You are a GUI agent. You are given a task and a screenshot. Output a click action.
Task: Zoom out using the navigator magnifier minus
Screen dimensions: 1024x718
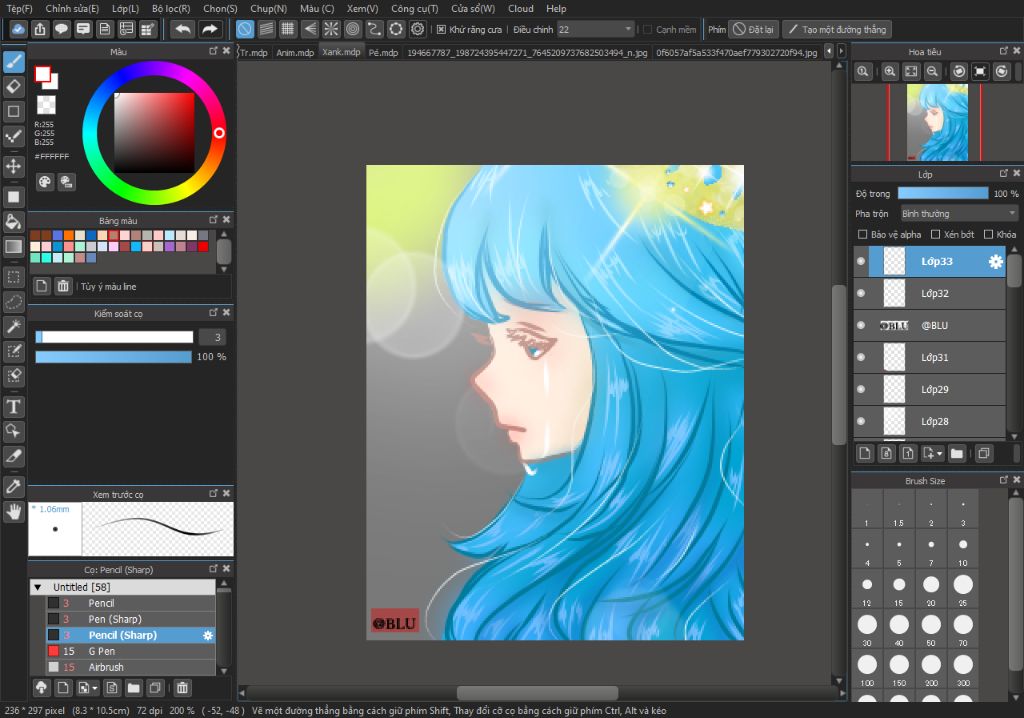(x=933, y=72)
